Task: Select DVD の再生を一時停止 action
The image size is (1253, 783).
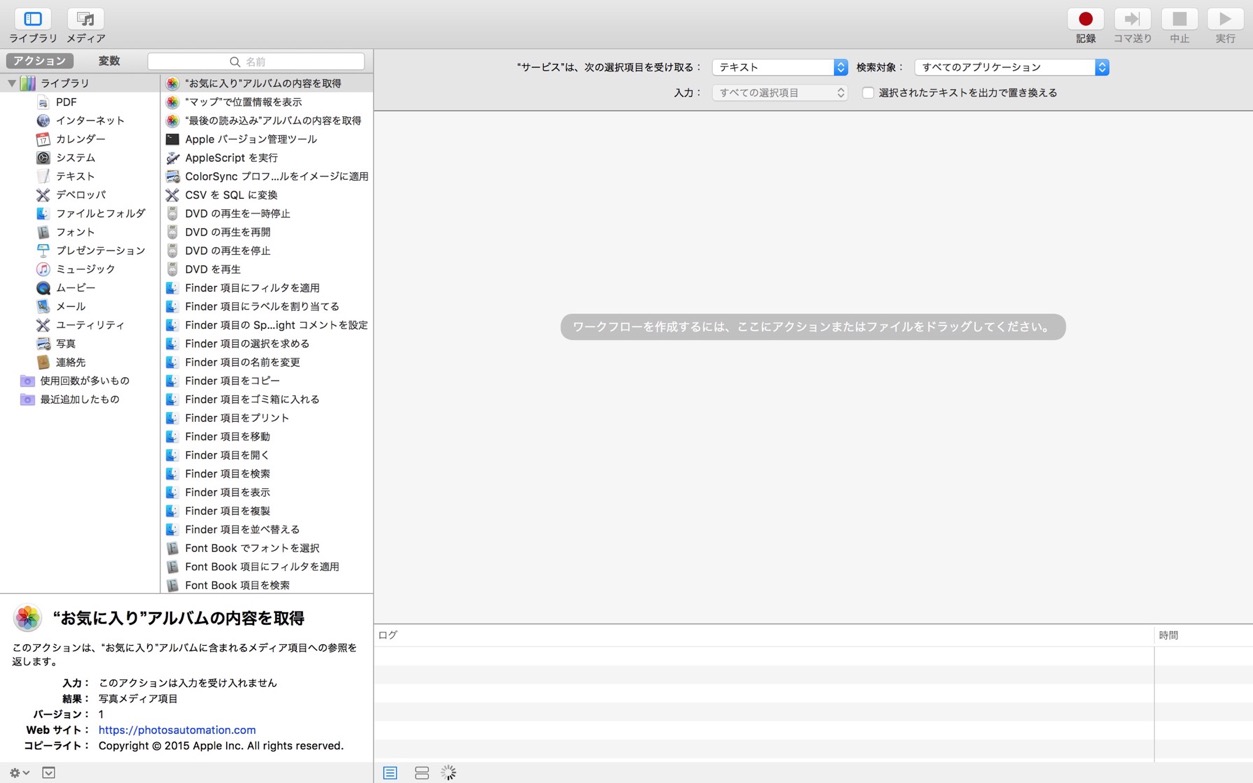Action: 267,213
